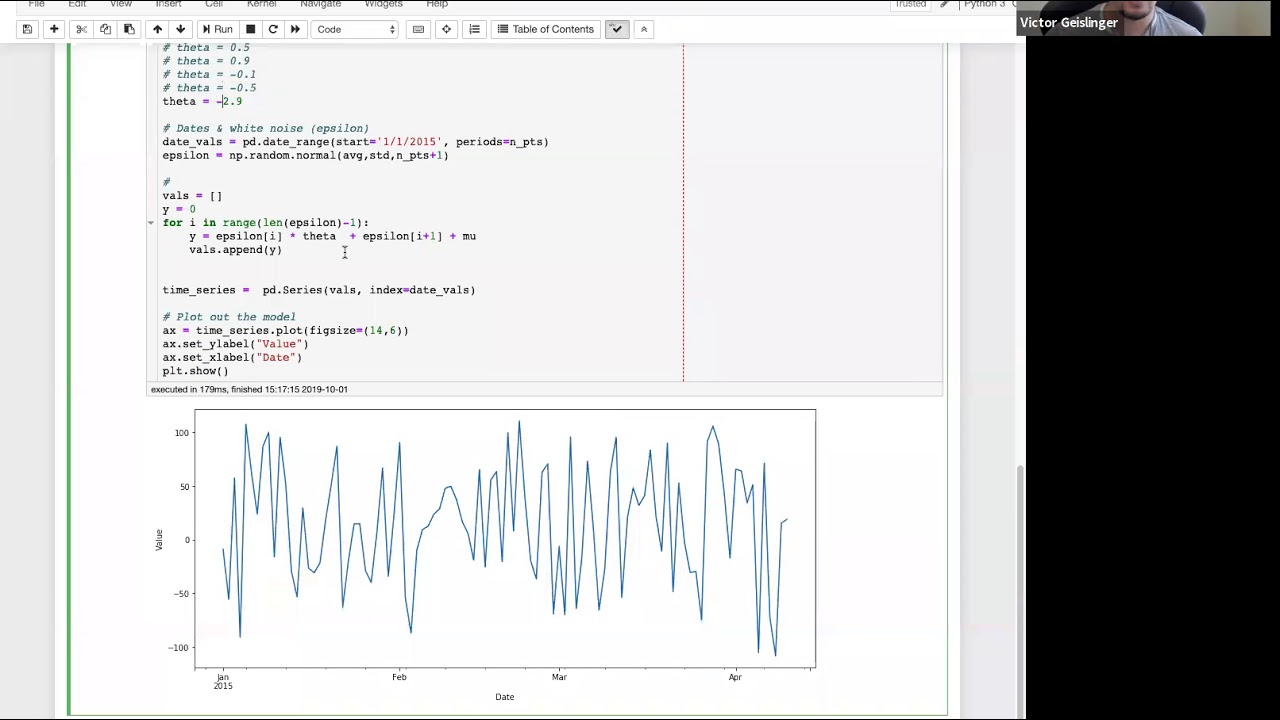The image size is (1280, 720).
Task: Collapse the toolbar with the double chevron
Action: click(x=644, y=29)
